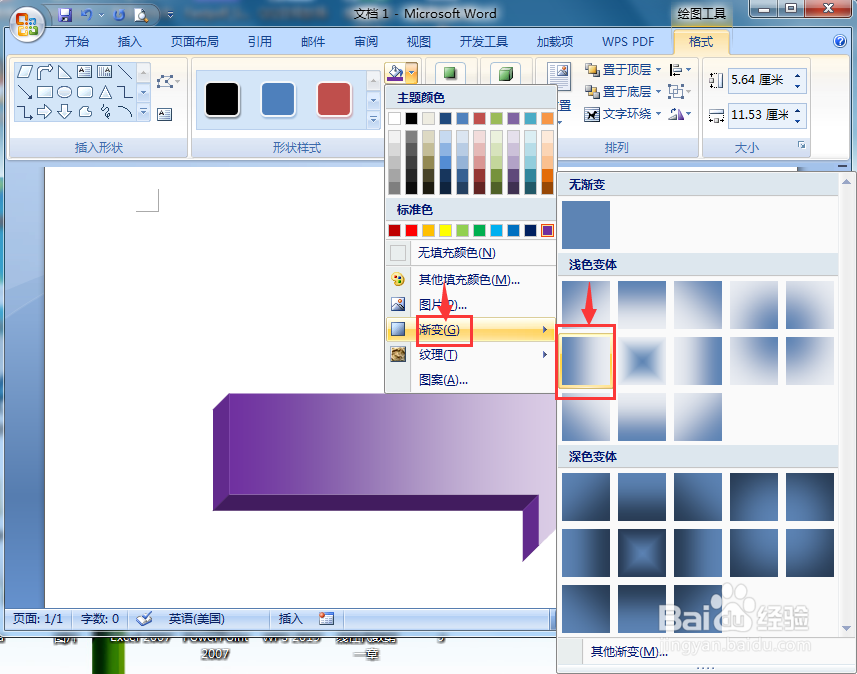Choose the right block arrow shape
857x674 pixels.
pyautogui.click(x=44, y=112)
